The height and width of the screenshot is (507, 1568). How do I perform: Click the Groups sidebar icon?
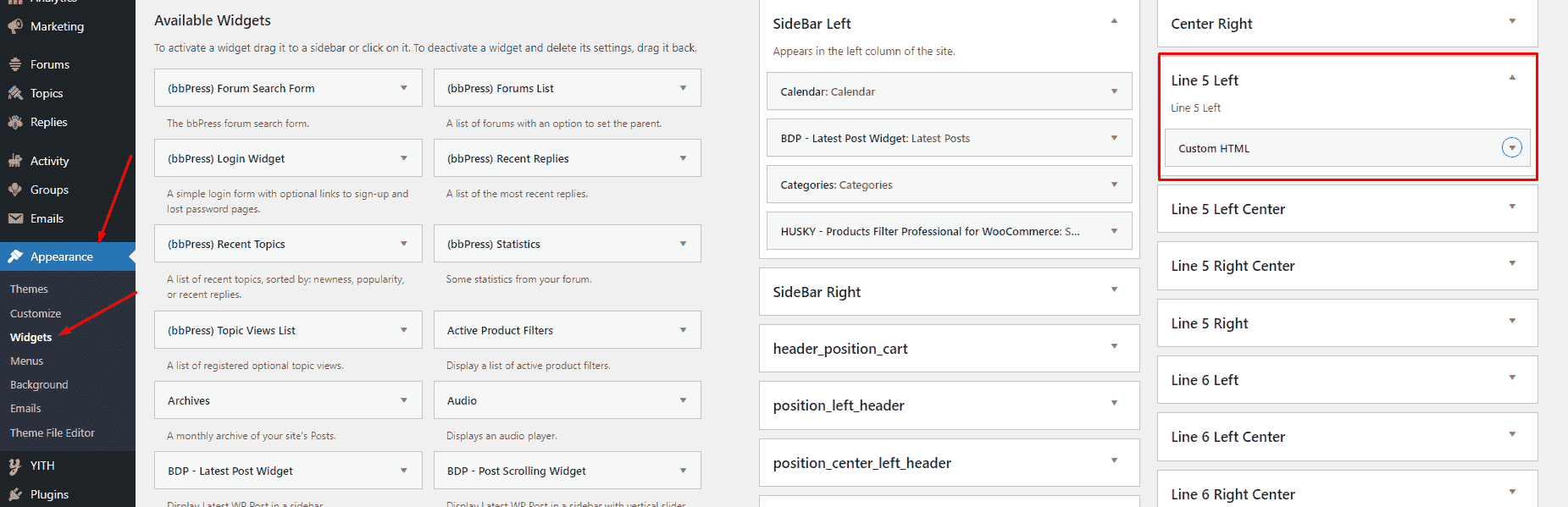[x=15, y=190]
